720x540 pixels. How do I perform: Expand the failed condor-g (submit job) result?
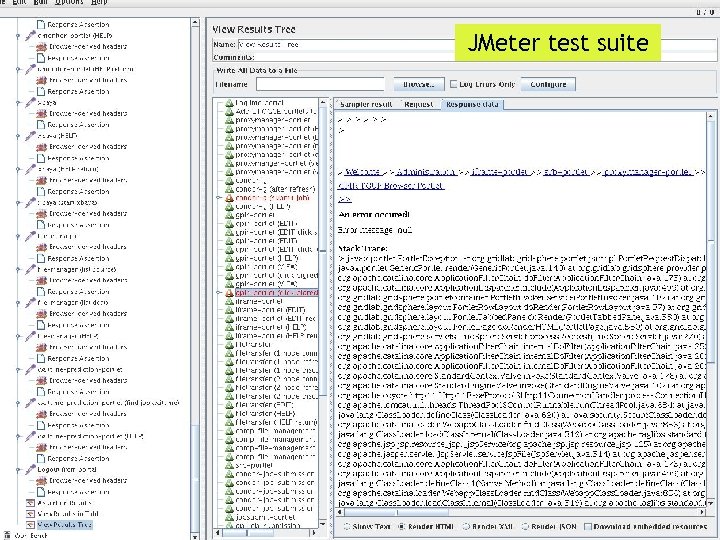coord(219,198)
